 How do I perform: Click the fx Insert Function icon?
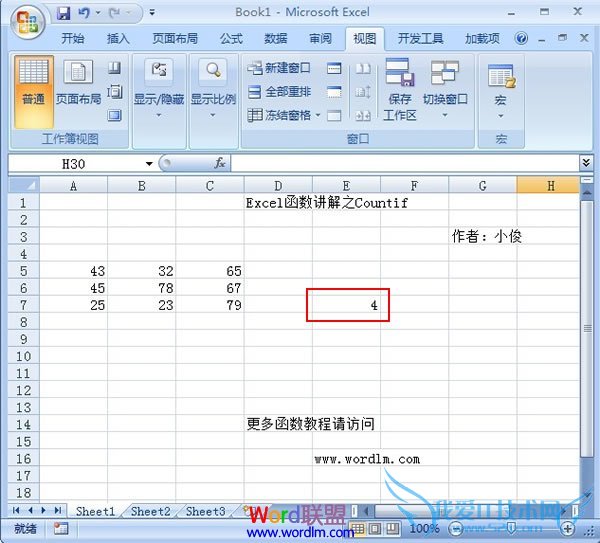(x=220, y=163)
